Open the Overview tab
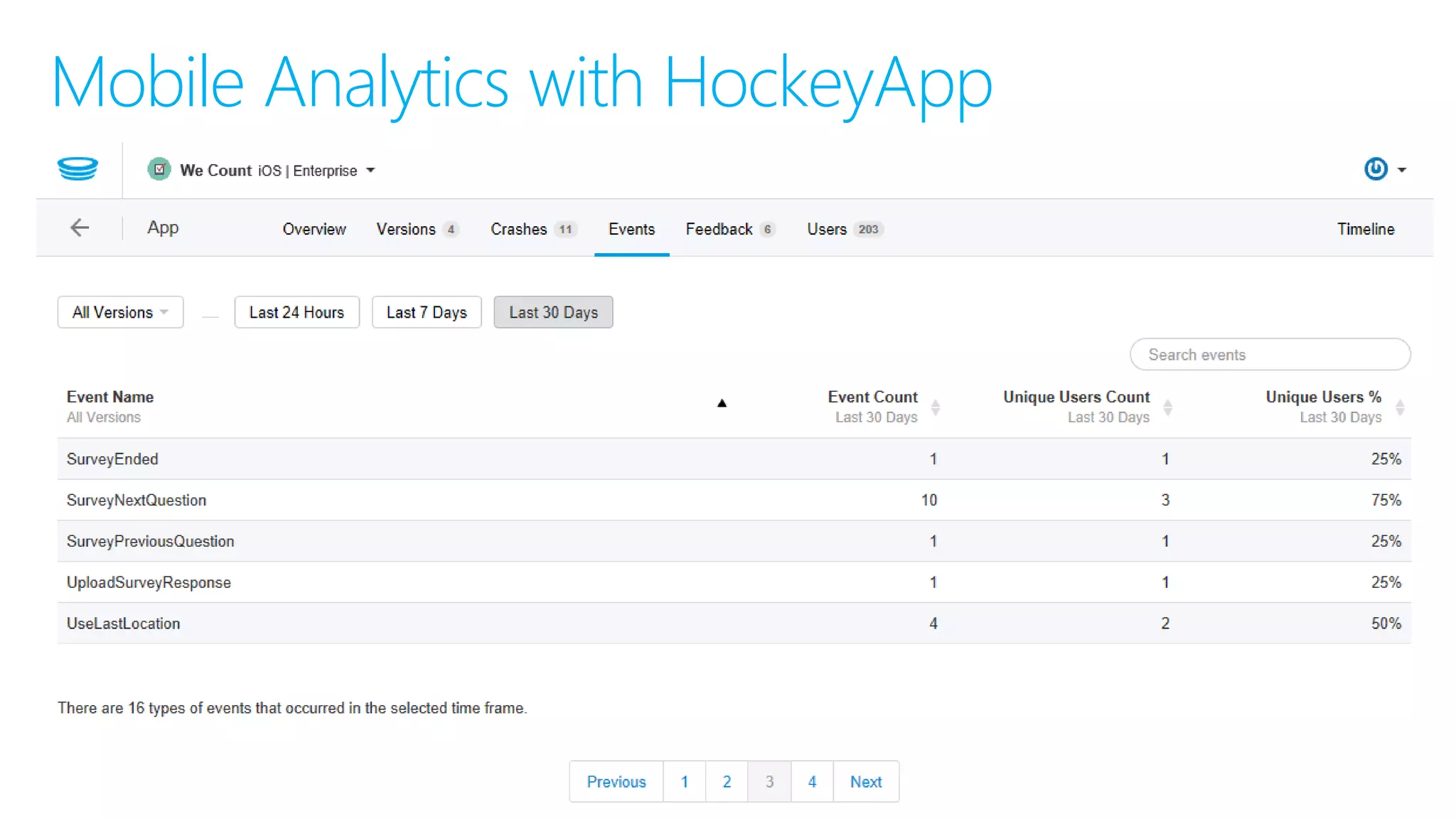This screenshot has width=1456, height=819. (x=314, y=229)
